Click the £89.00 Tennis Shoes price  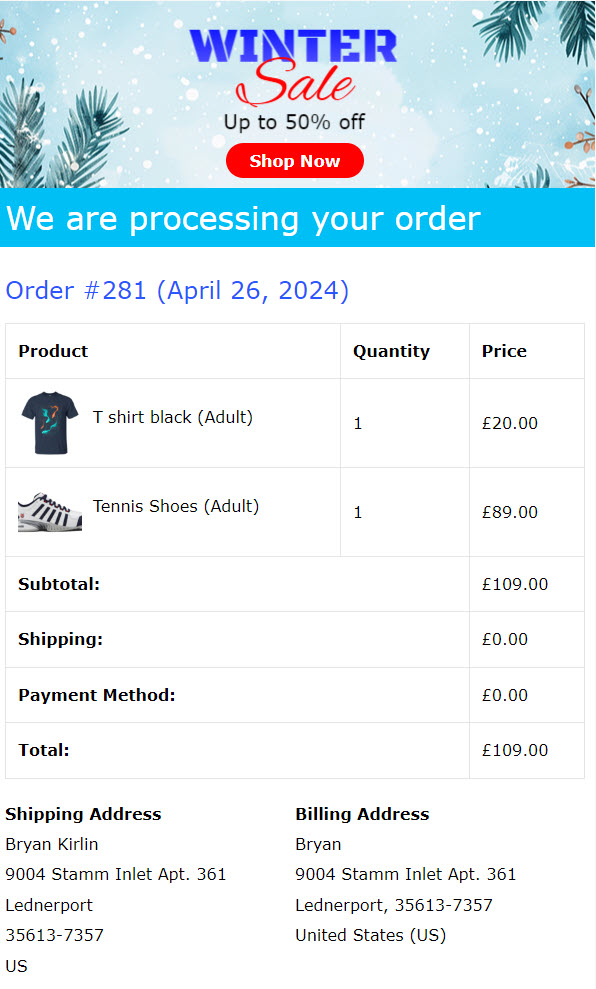pyautogui.click(x=510, y=512)
